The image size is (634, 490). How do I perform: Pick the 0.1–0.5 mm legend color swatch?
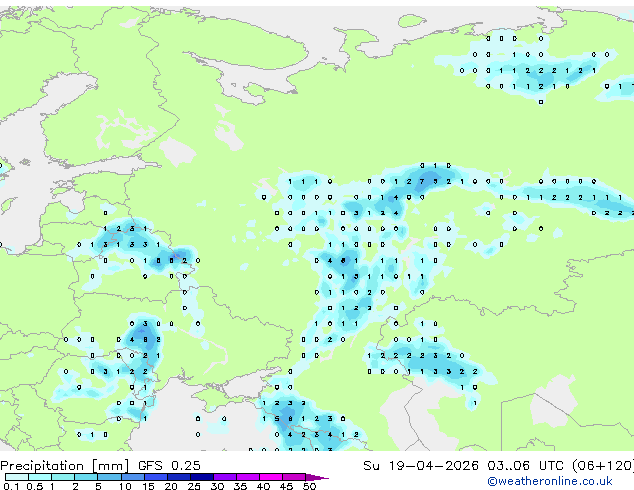(17, 477)
